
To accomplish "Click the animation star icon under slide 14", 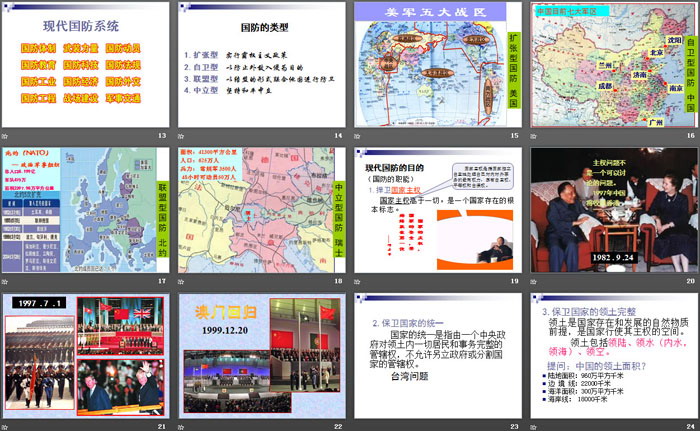I will point(184,136).
